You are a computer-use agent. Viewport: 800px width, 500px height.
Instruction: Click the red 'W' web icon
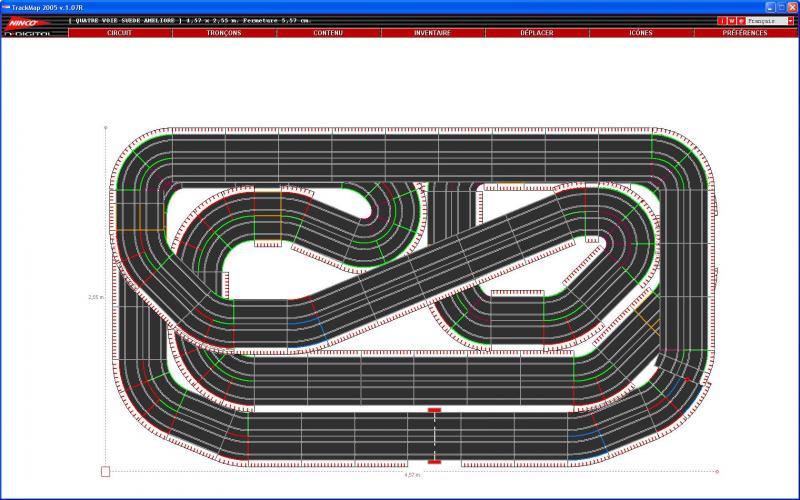point(732,20)
